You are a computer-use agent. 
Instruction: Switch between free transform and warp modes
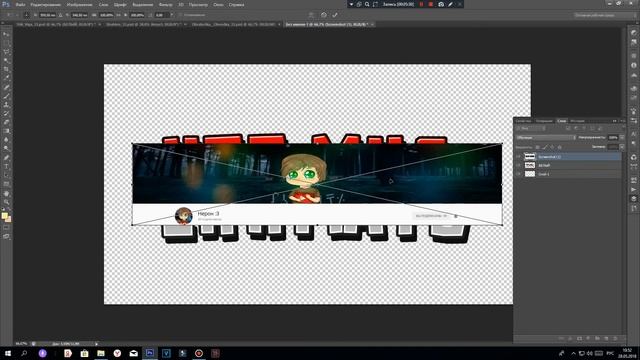click(x=311, y=15)
